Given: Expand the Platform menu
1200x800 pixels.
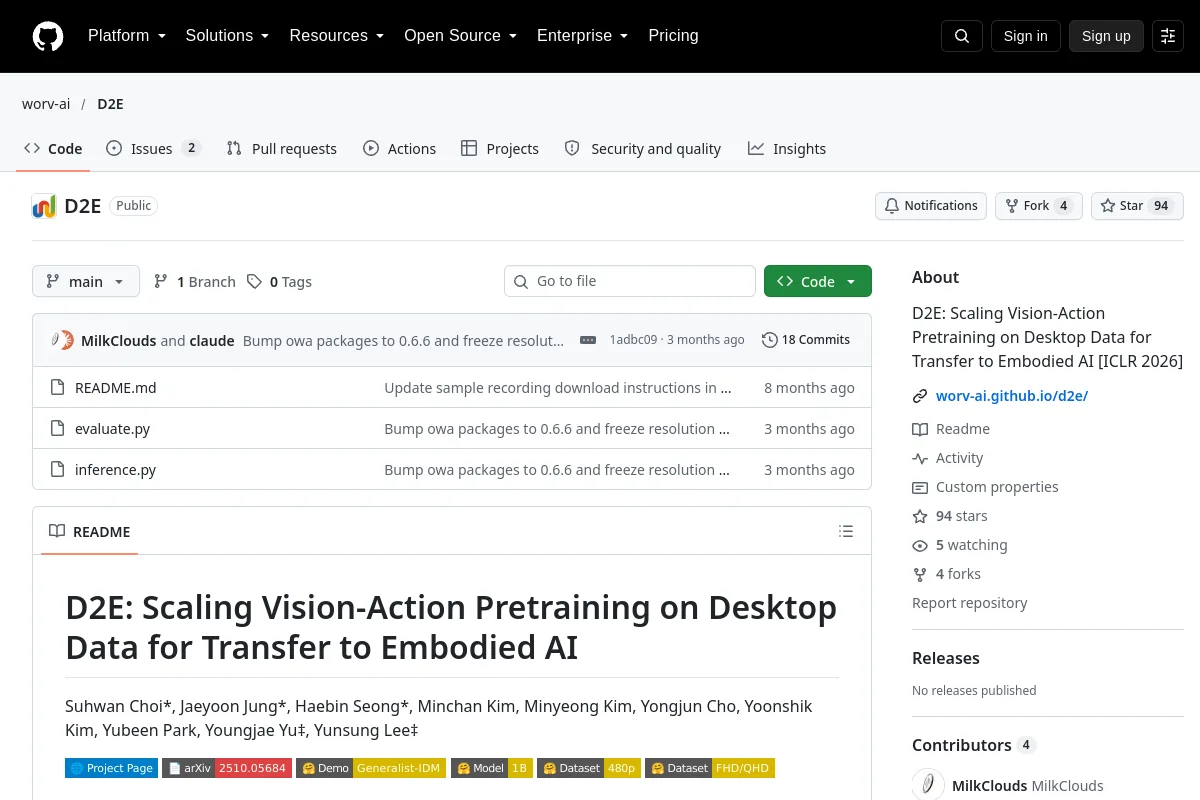Looking at the screenshot, I should 129,36.
